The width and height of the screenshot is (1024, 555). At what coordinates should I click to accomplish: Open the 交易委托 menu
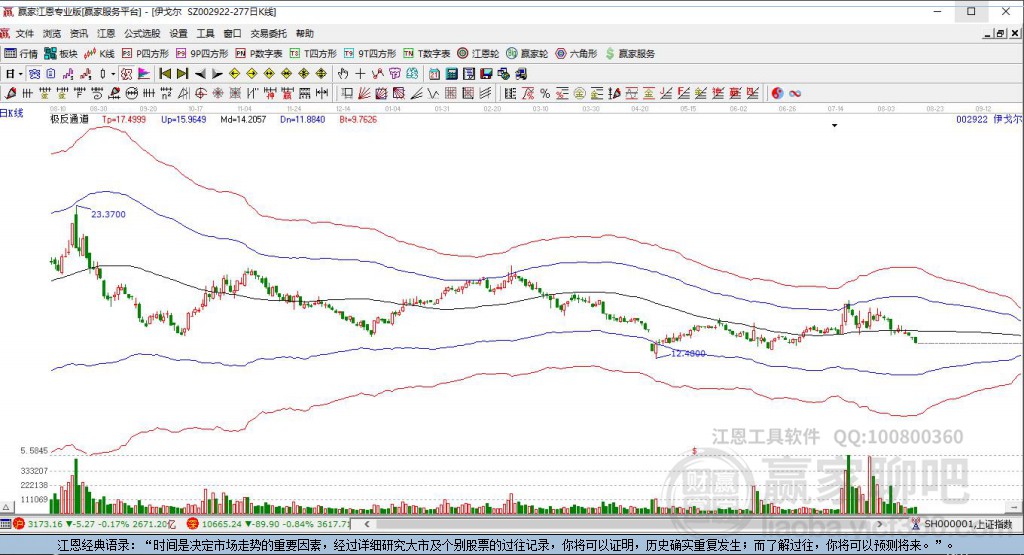point(268,33)
